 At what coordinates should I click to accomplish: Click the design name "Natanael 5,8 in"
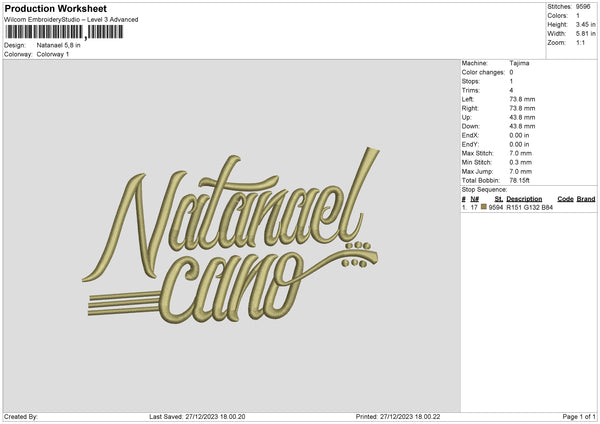pyautogui.click(x=59, y=45)
